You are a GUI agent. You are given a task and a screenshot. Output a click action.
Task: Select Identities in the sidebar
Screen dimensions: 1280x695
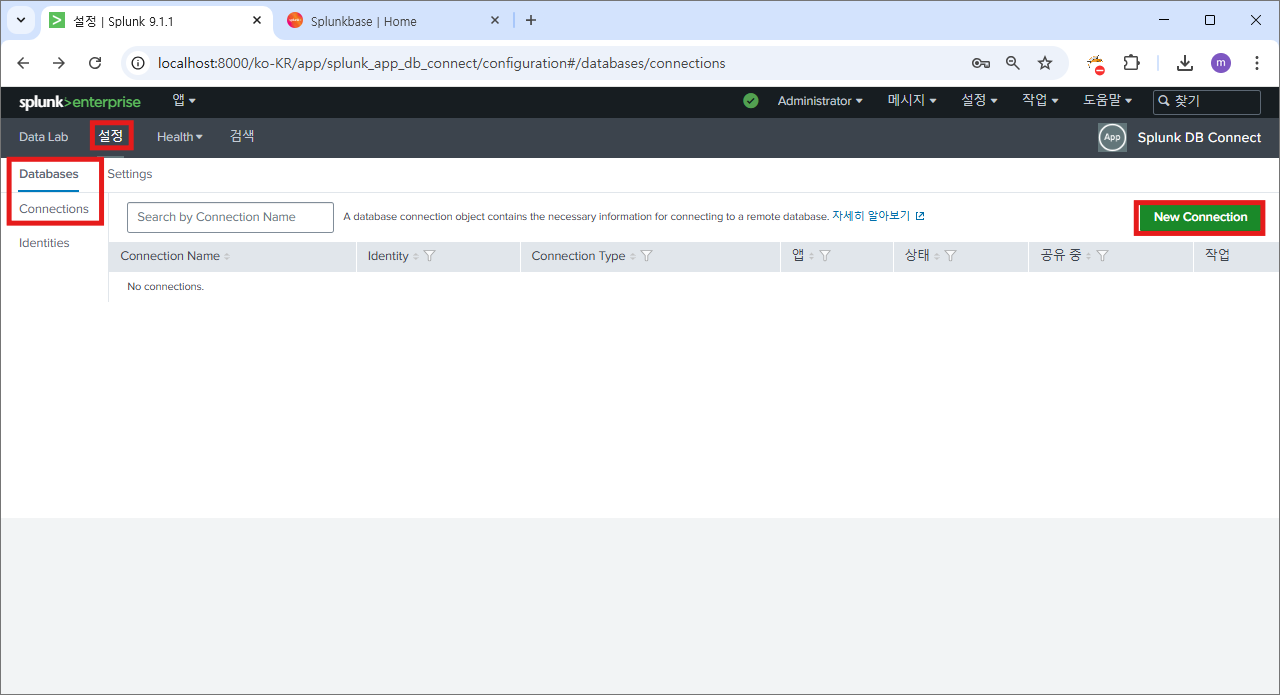coord(44,243)
